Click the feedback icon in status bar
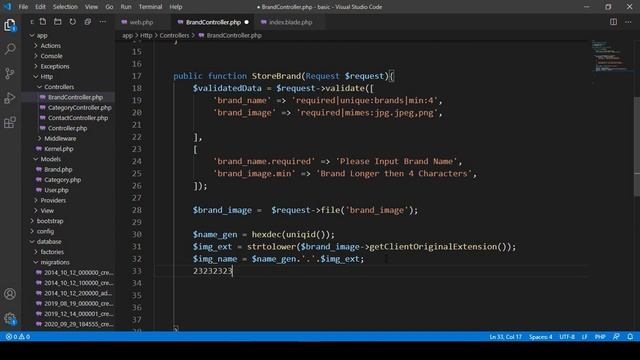This screenshot has height=360, width=640. point(616,337)
